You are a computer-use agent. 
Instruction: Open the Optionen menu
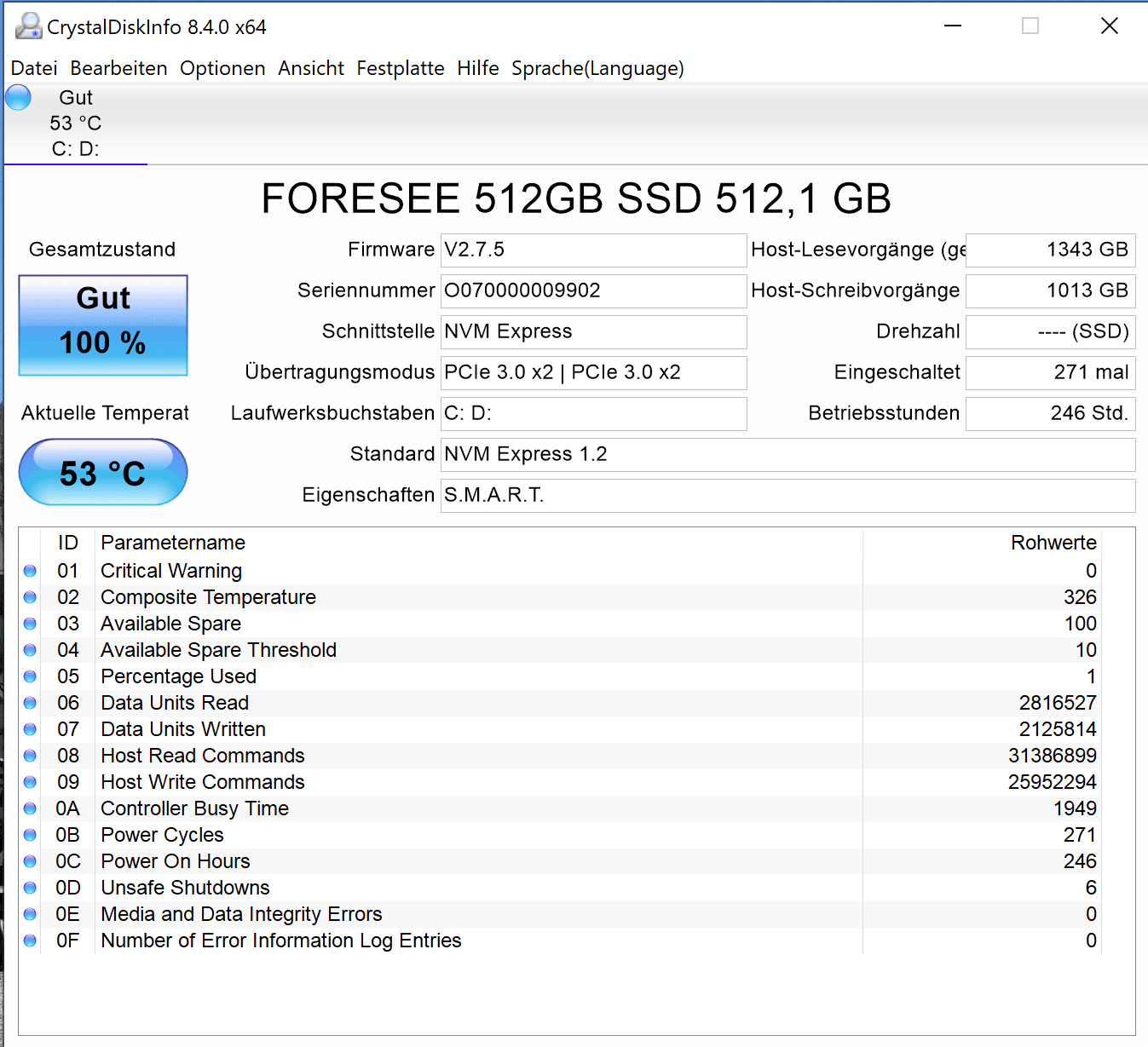pos(222,68)
